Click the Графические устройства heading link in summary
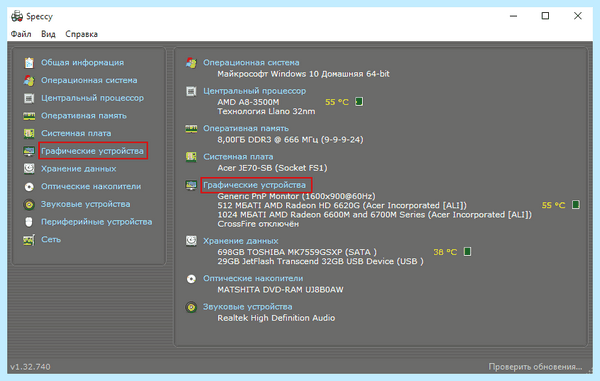Image resolution: width=600 pixels, height=381 pixels. pyautogui.click(x=254, y=185)
